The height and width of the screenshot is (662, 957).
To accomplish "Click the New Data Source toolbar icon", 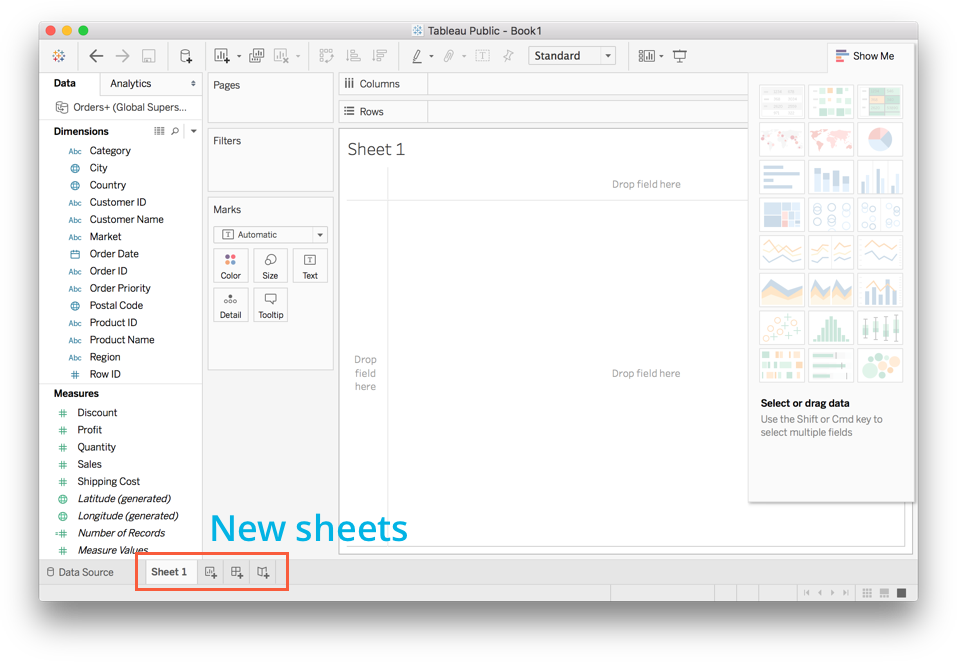I will coord(185,56).
